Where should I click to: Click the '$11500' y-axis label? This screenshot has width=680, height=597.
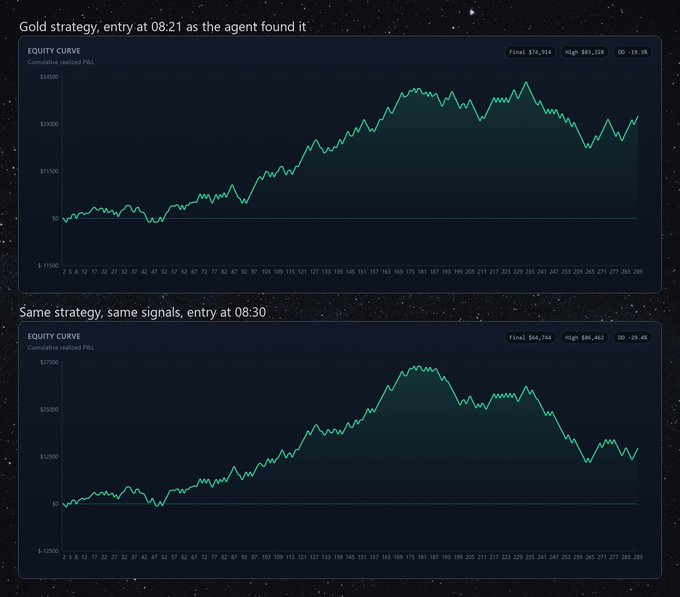[49, 171]
